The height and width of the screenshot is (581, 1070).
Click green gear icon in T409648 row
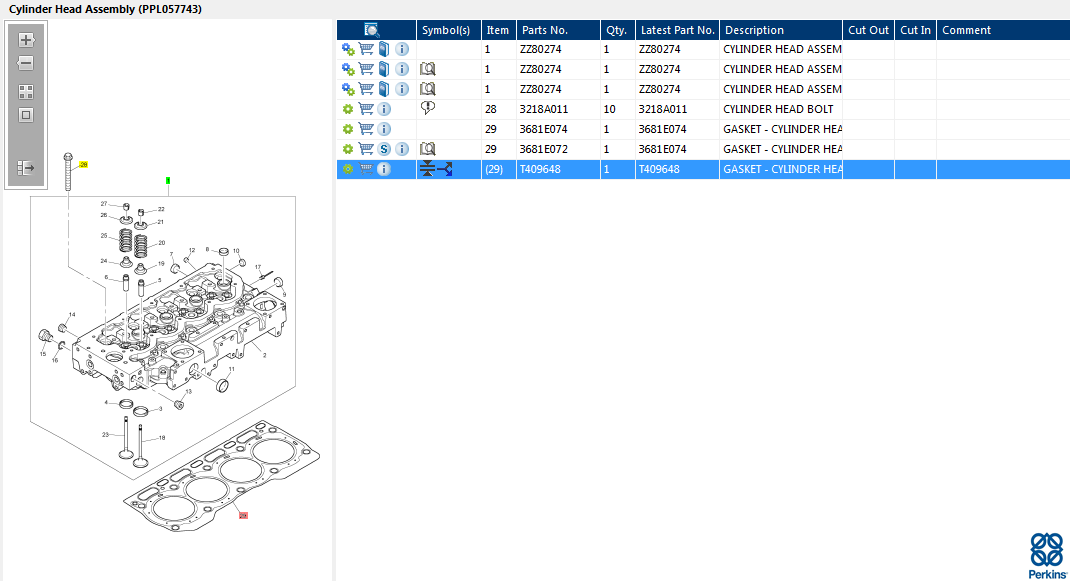348,169
